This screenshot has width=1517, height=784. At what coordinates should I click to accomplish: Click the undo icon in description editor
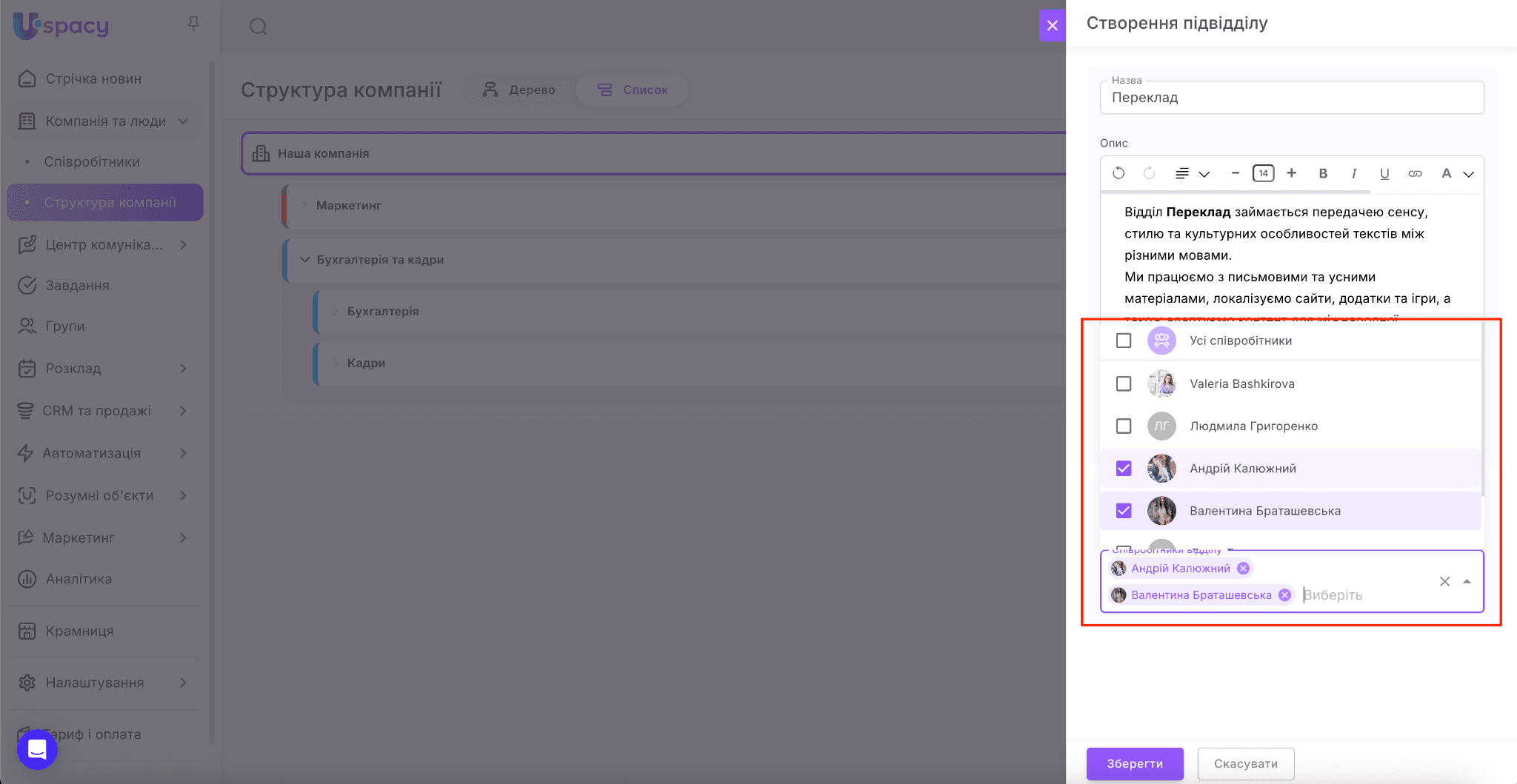[1118, 173]
